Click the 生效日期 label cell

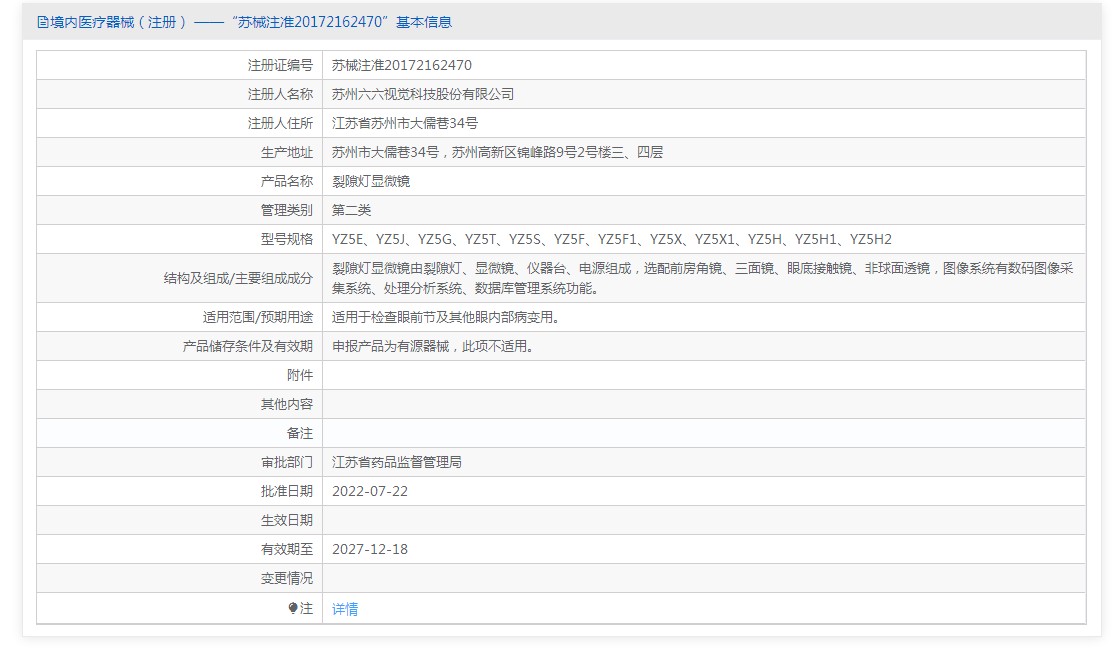click(x=180, y=521)
